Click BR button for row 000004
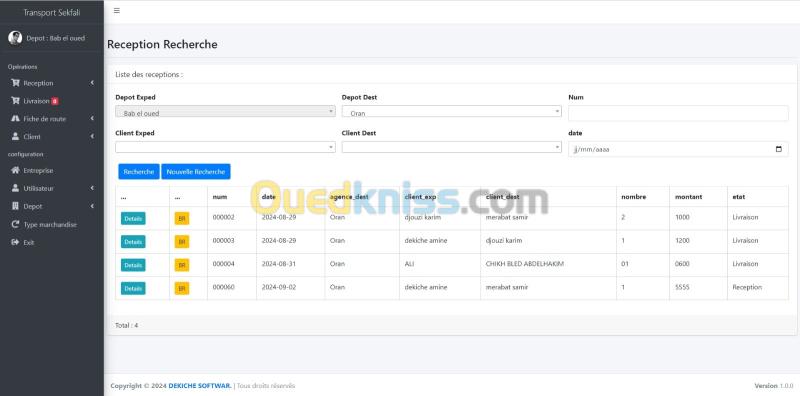This screenshot has height=396, width=800. coord(182,265)
